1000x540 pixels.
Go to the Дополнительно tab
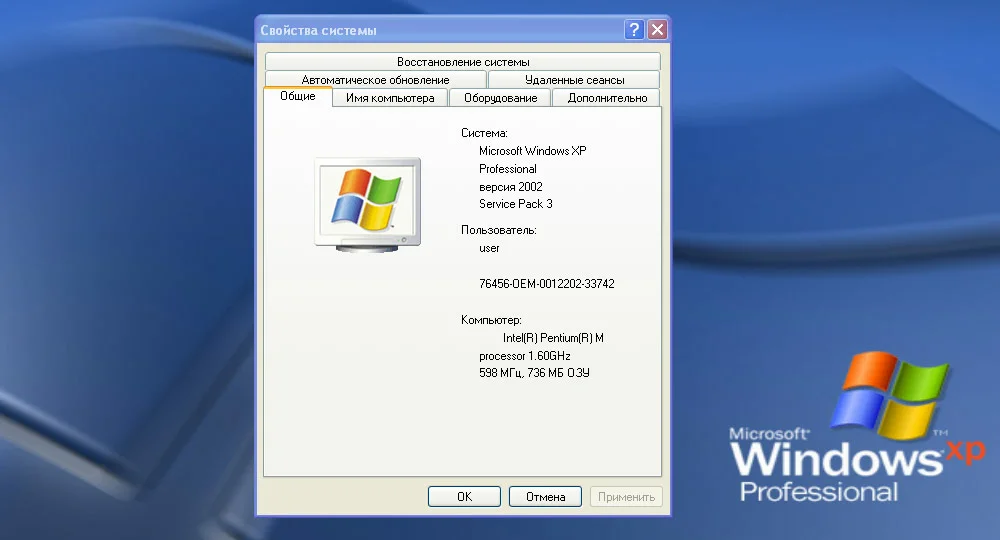[607, 98]
